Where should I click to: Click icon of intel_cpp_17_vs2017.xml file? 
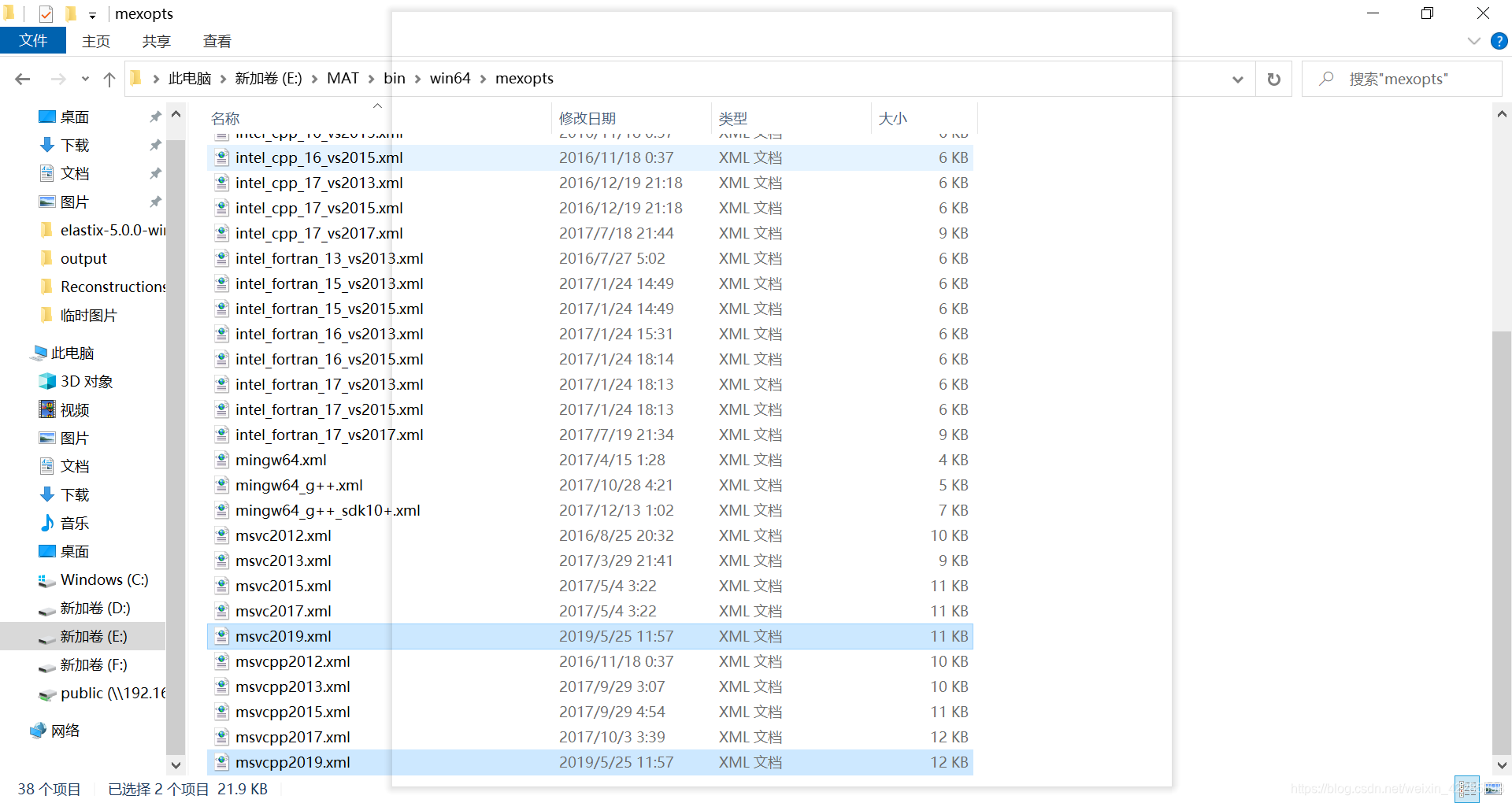[x=222, y=233]
